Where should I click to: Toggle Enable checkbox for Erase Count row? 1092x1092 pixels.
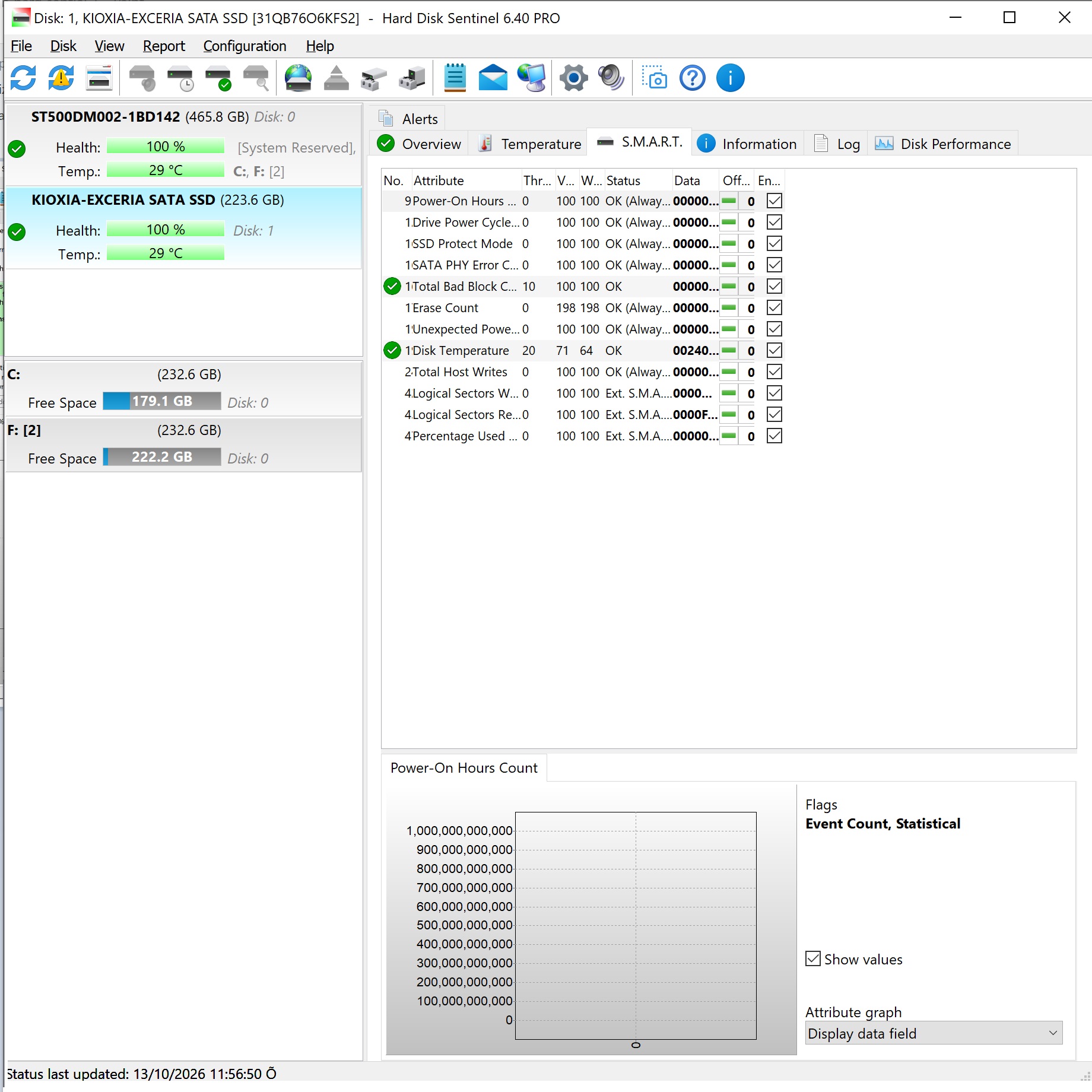774,307
